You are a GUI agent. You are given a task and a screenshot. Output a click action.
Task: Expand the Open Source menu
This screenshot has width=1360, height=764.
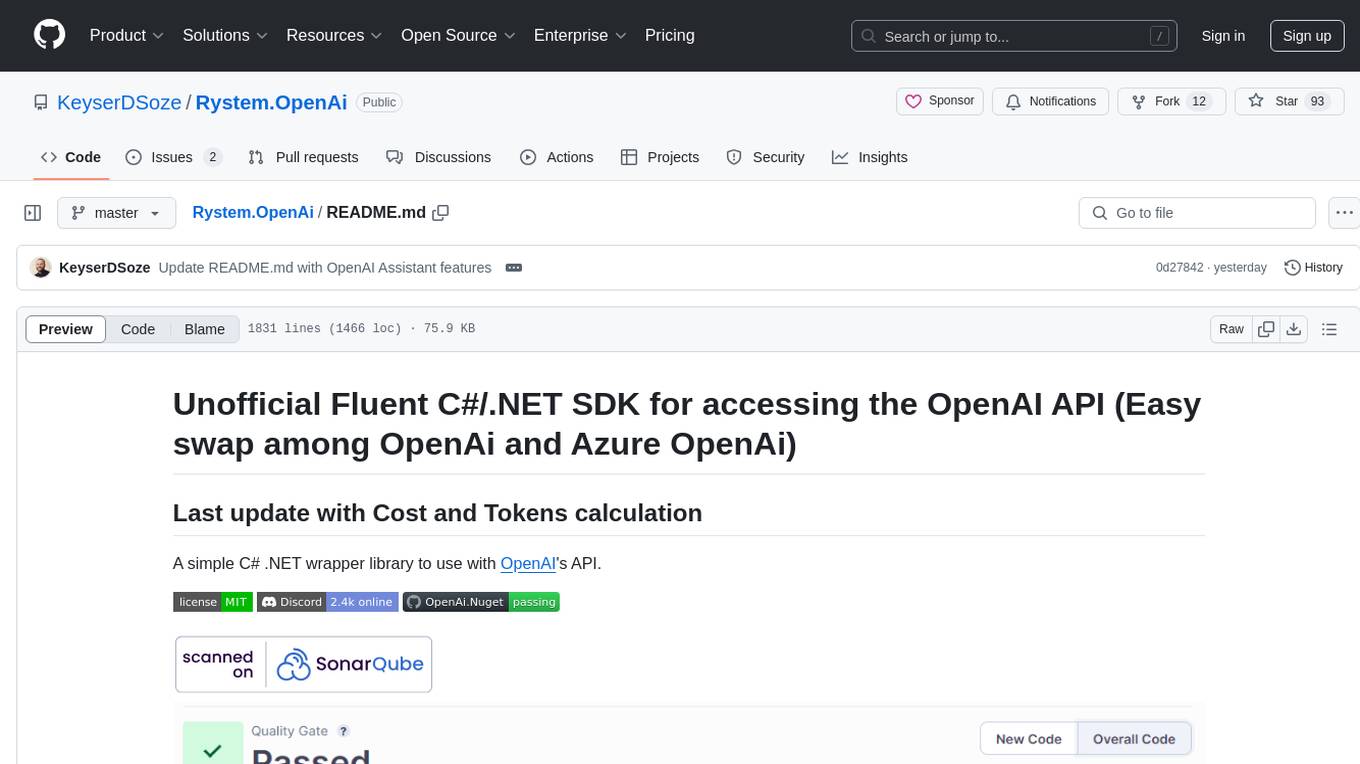[458, 35]
